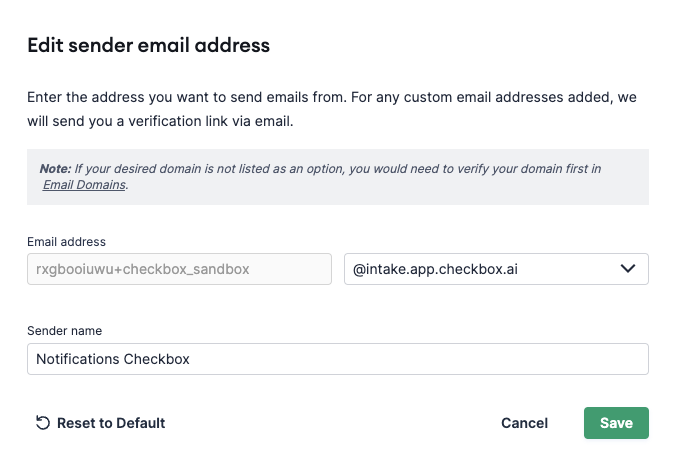Image resolution: width=679 pixels, height=468 pixels.
Task: Focus the Sender name input field
Action: [338, 359]
